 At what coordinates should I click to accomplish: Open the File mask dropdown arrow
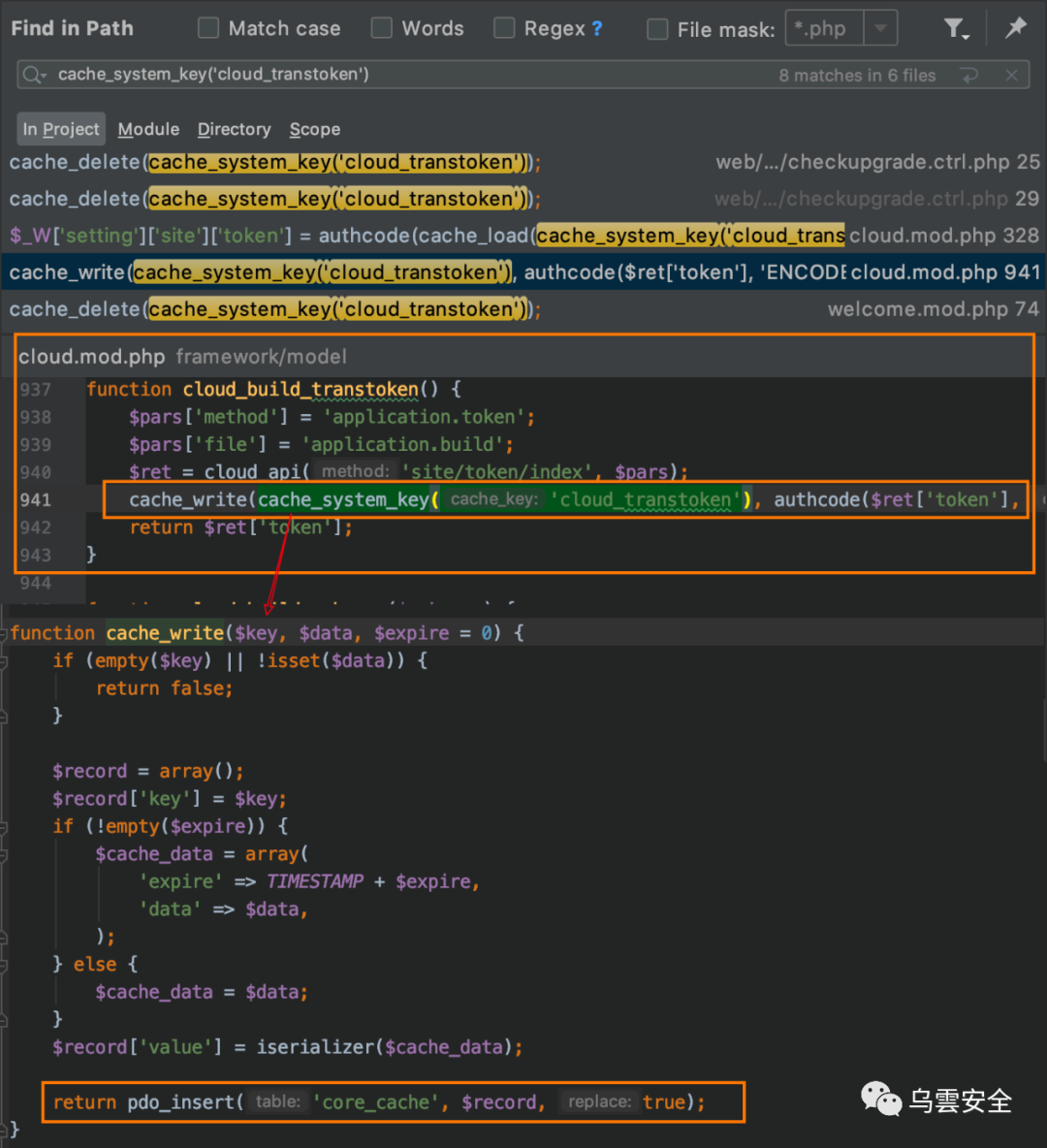881,28
